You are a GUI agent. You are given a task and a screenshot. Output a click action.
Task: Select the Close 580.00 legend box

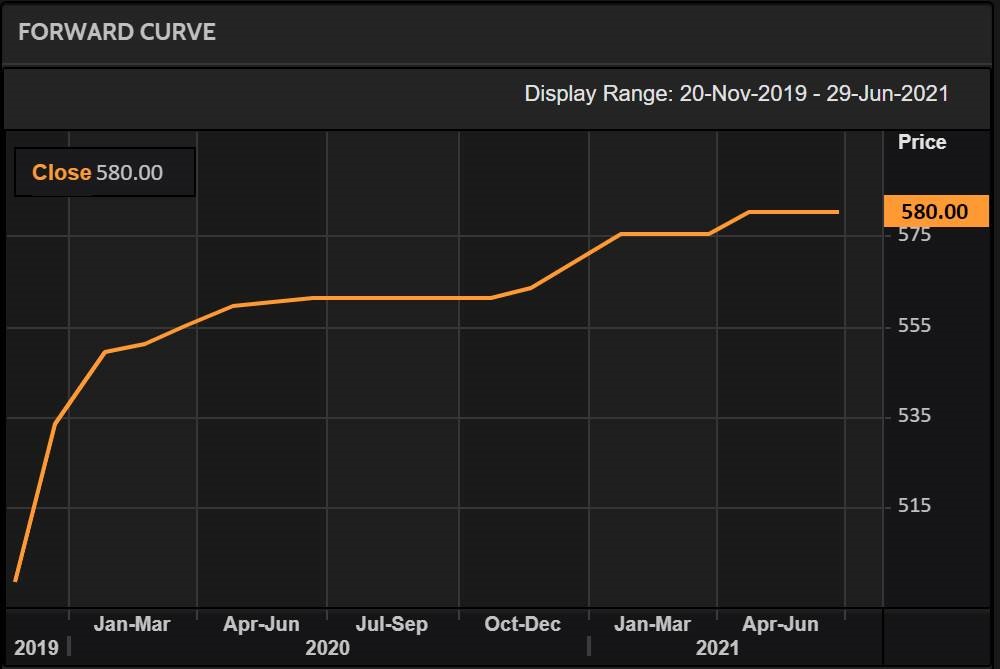coord(104,173)
